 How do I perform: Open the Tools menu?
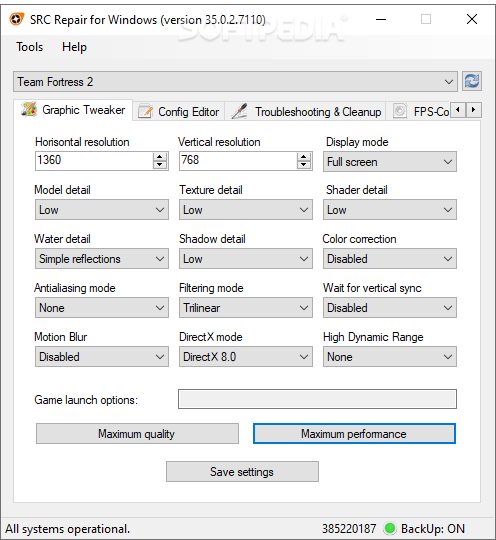[30, 47]
